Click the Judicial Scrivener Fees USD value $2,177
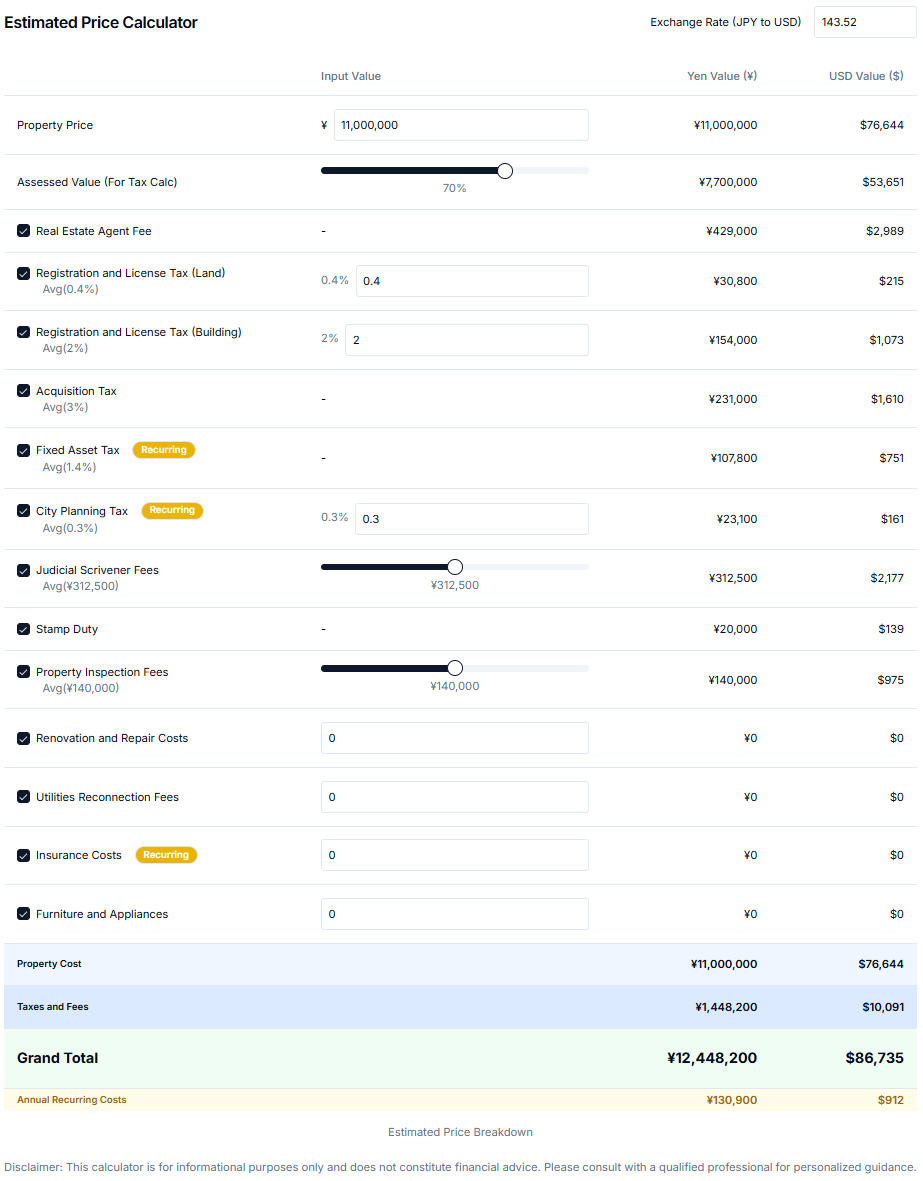This screenshot has width=923, height=1181. [887, 578]
